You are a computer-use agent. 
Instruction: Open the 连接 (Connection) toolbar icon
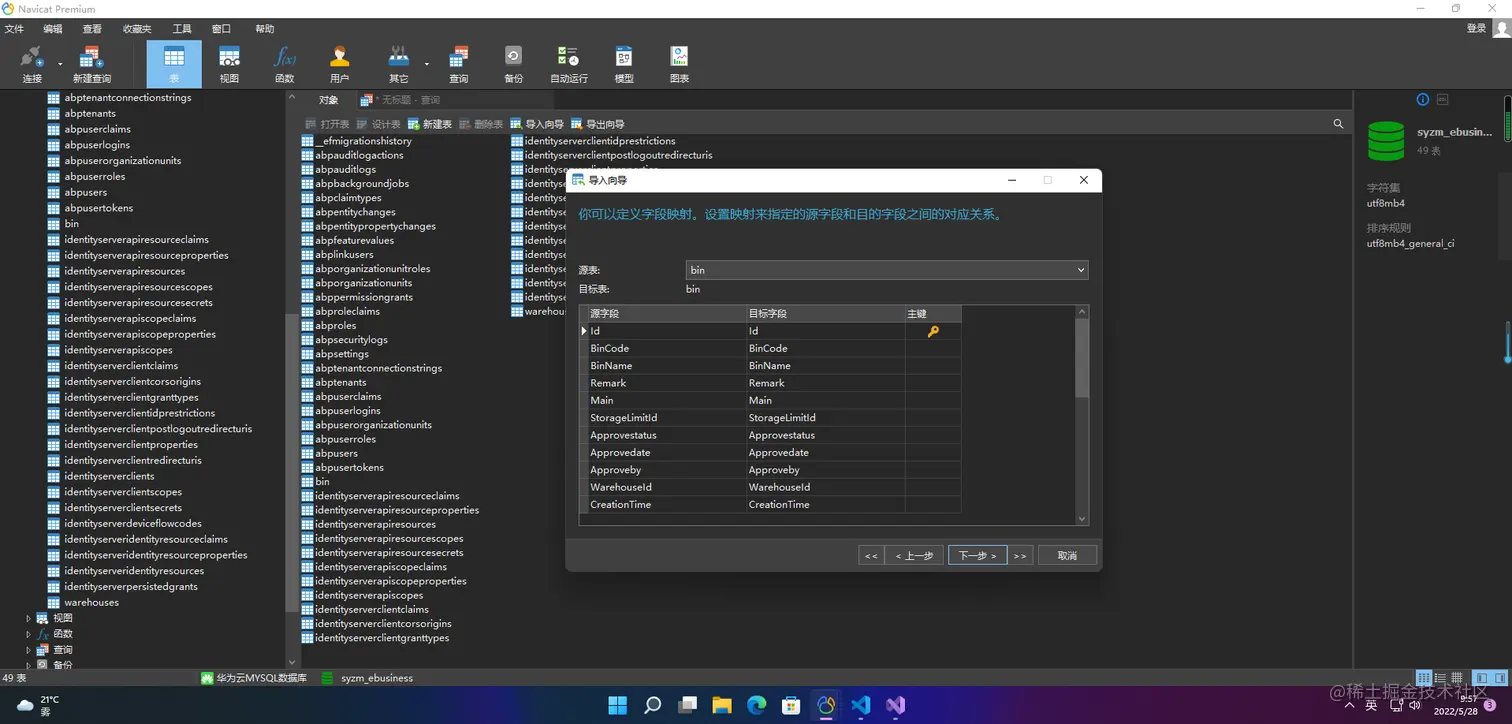click(32, 63)
